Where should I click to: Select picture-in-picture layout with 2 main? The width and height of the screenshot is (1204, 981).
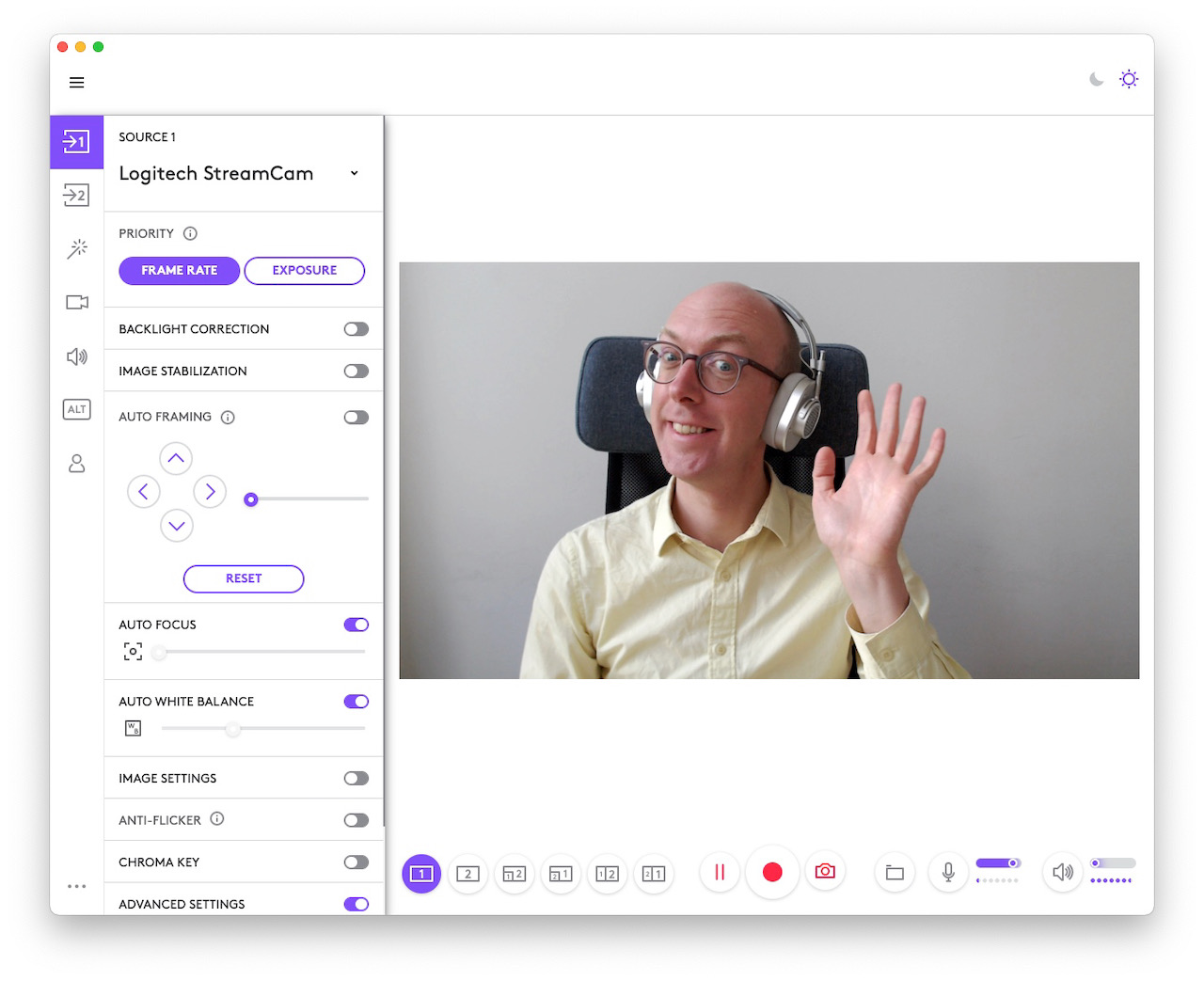(515, 874)
